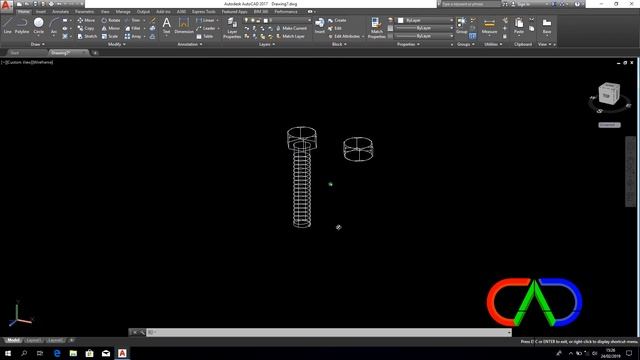Open Windows Start menu
640x360 pixels.
click(x=8, y=353)
